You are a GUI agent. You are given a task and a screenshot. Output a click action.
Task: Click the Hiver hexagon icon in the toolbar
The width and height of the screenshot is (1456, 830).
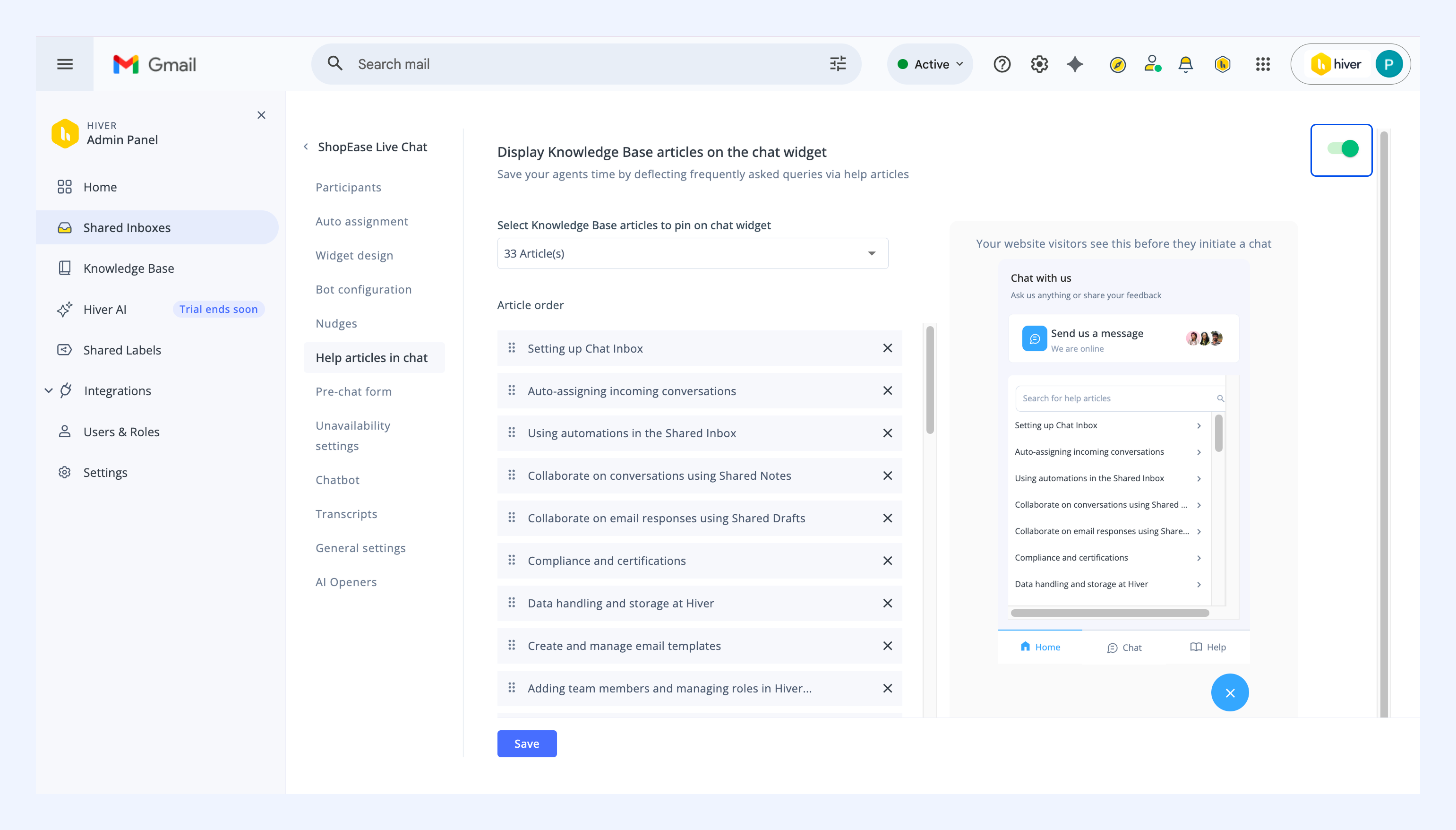[1223, 64]
